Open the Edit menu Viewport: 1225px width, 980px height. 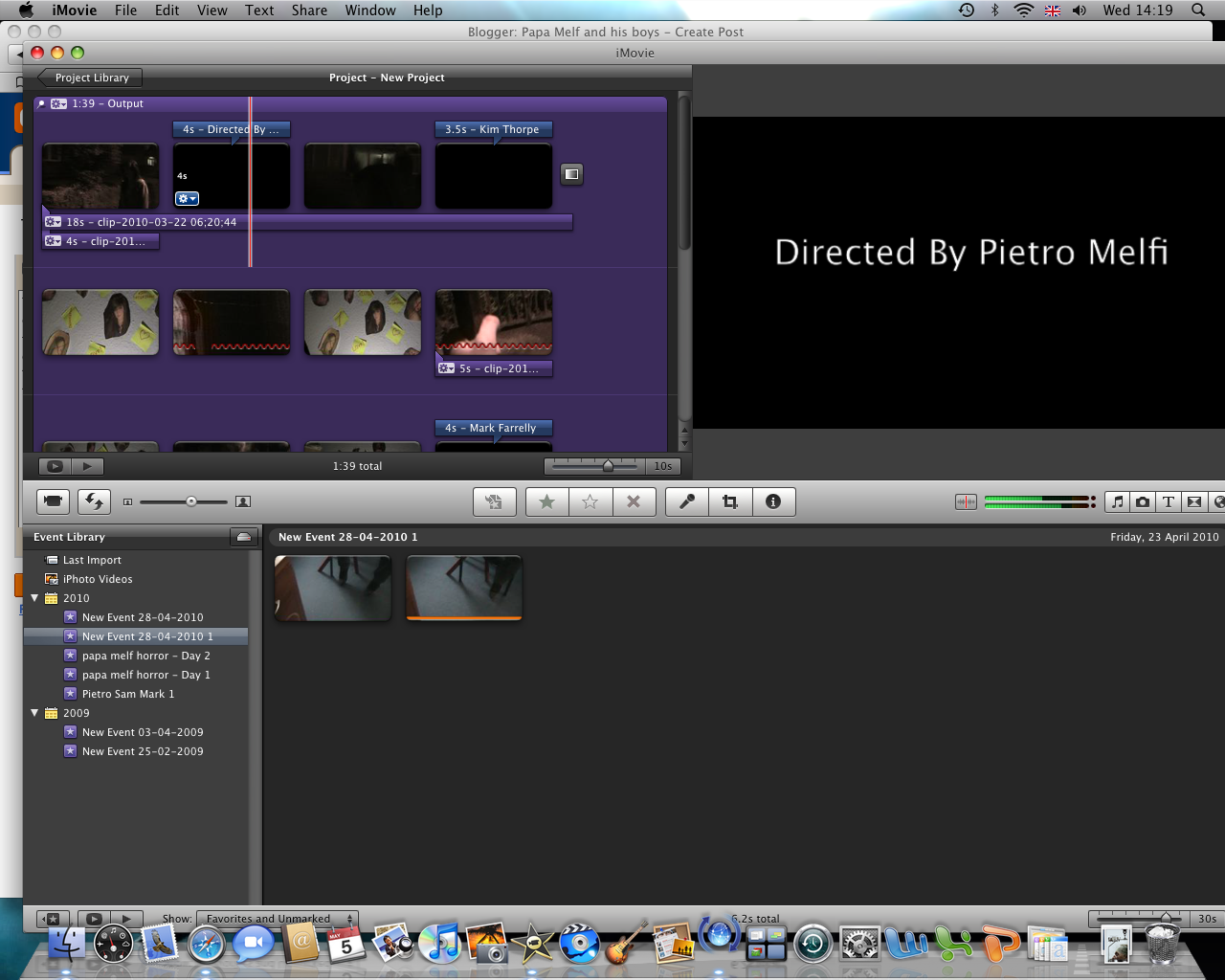coord(167,11)
